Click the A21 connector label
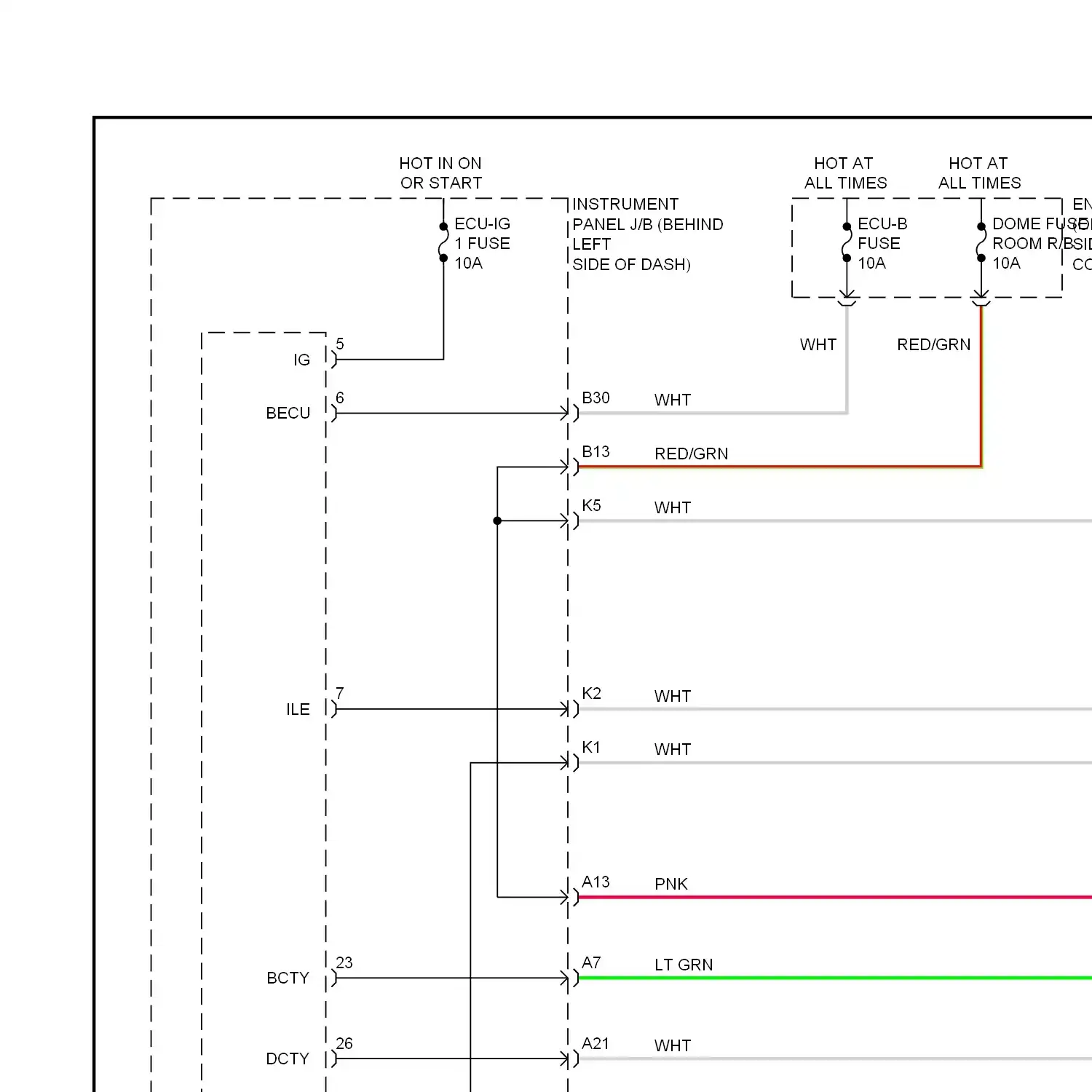Image resolution: width=1092 pixels, height=1092 pixels. point(596,1043)
